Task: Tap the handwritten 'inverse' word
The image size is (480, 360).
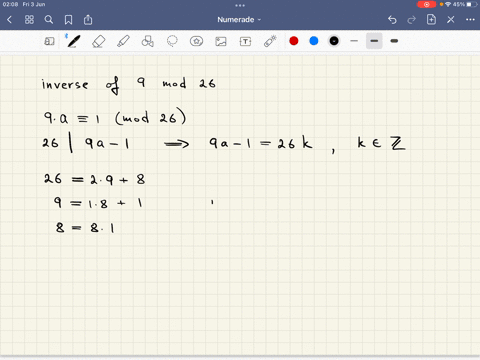Action: point(65,84)
